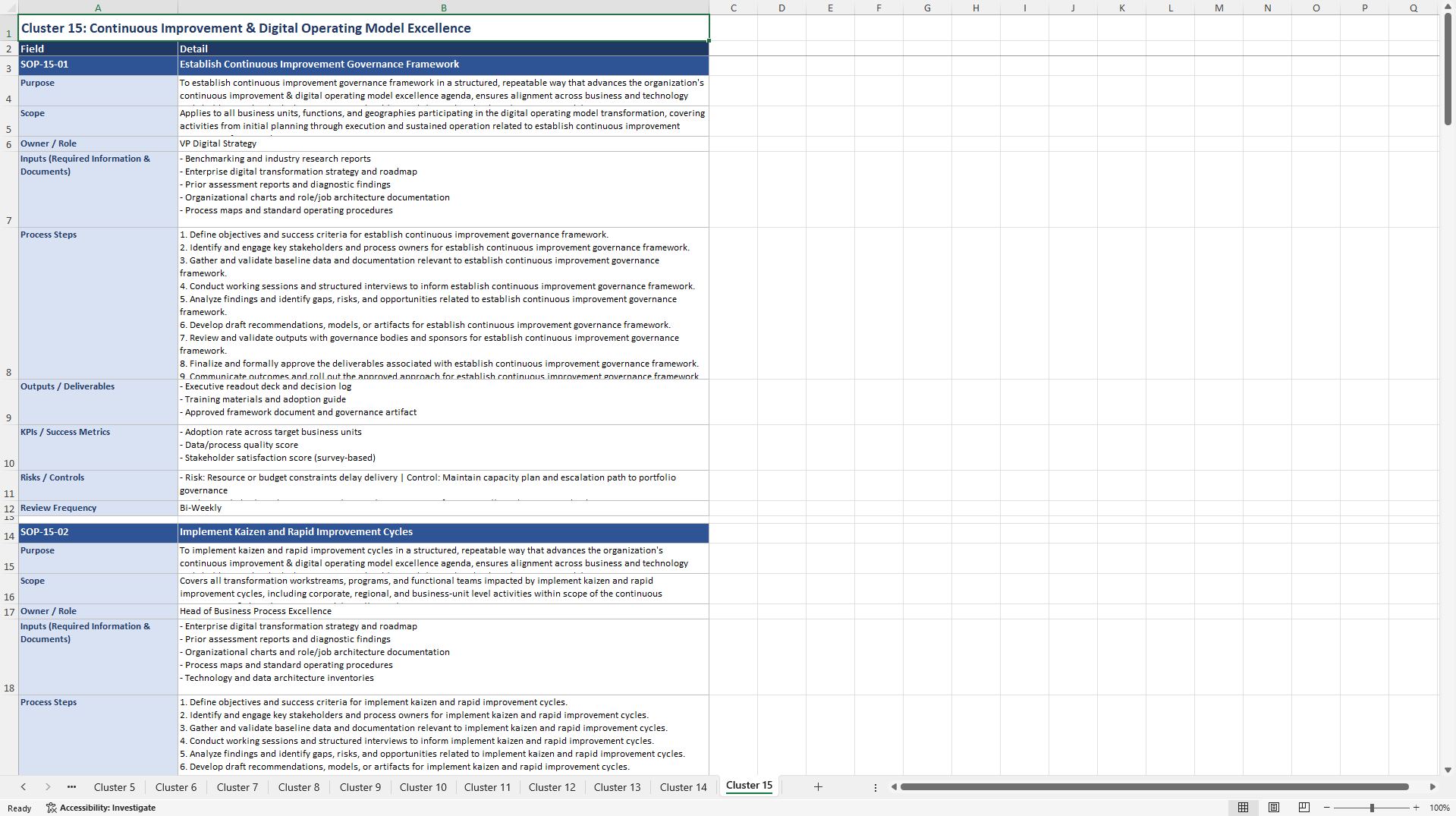
Task: Select the active Cluster 15 tab
Action: [x=749, y=786]
